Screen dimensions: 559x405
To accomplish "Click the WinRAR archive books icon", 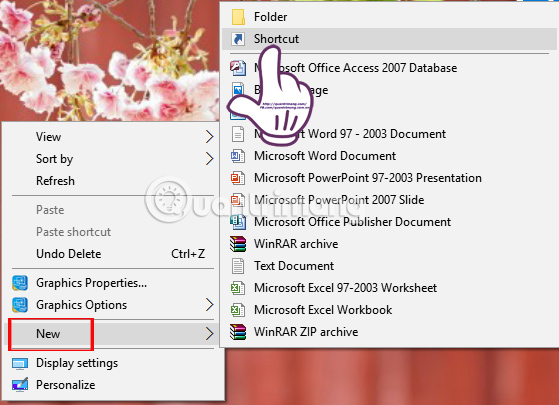I will (x=238, y=244).
